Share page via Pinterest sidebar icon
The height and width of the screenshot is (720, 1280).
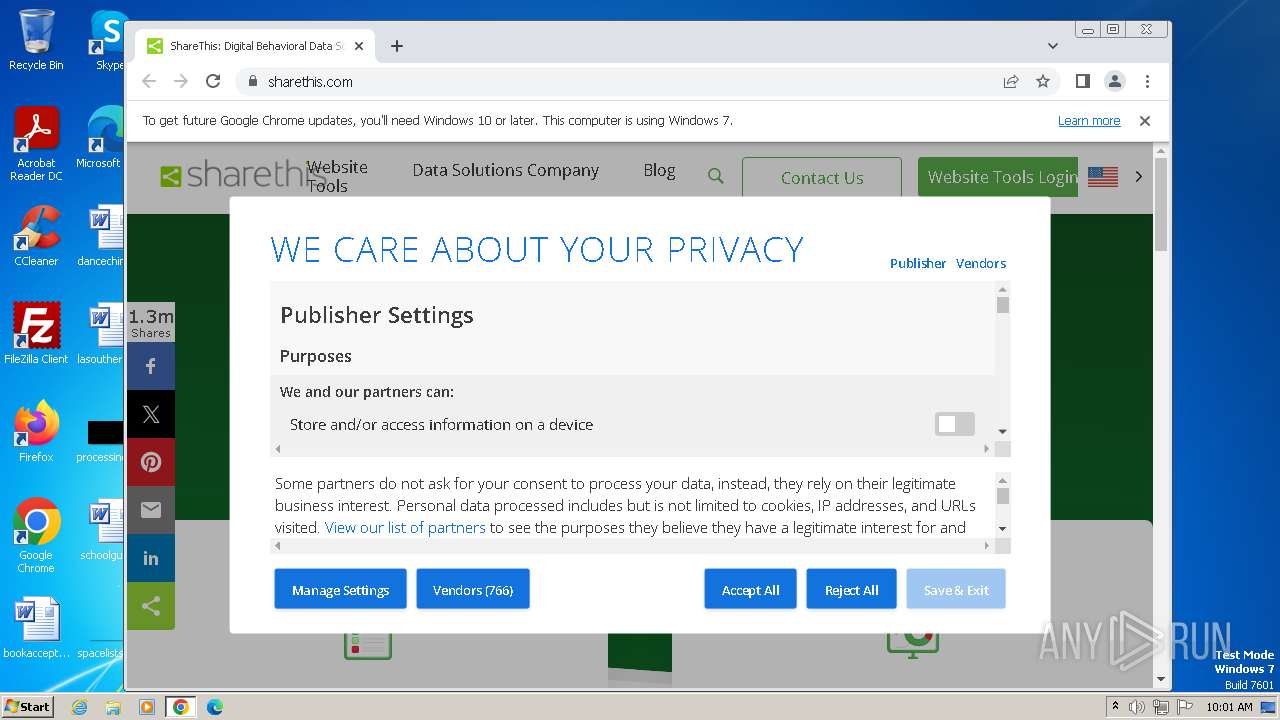coord(151,462)
